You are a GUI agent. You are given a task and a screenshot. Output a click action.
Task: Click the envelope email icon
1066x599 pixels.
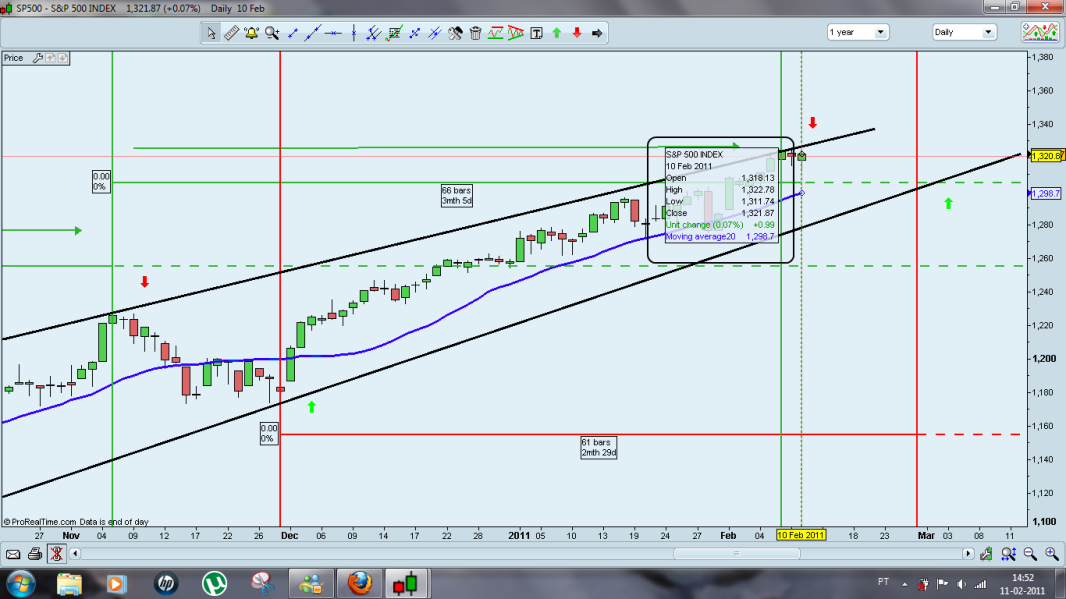pyautogui.click(x=13, y=554)
